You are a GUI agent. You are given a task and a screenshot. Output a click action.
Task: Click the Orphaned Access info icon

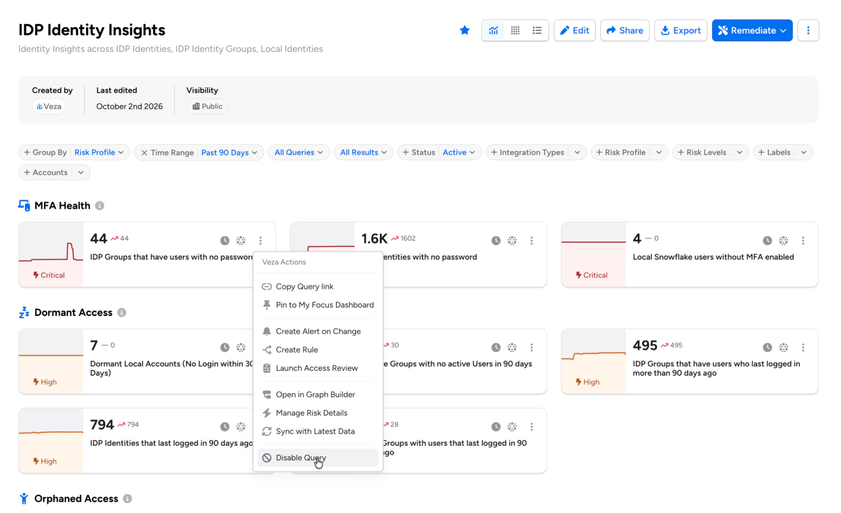[x=127, y=499]
